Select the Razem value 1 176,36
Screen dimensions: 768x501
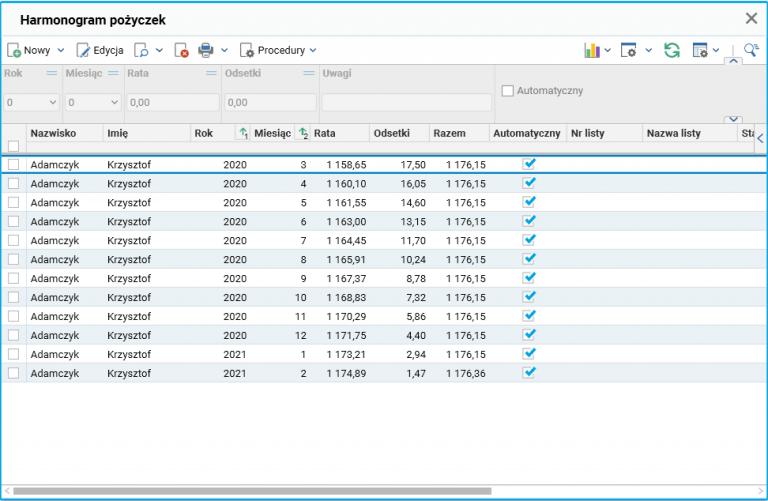tap(465, 374)
